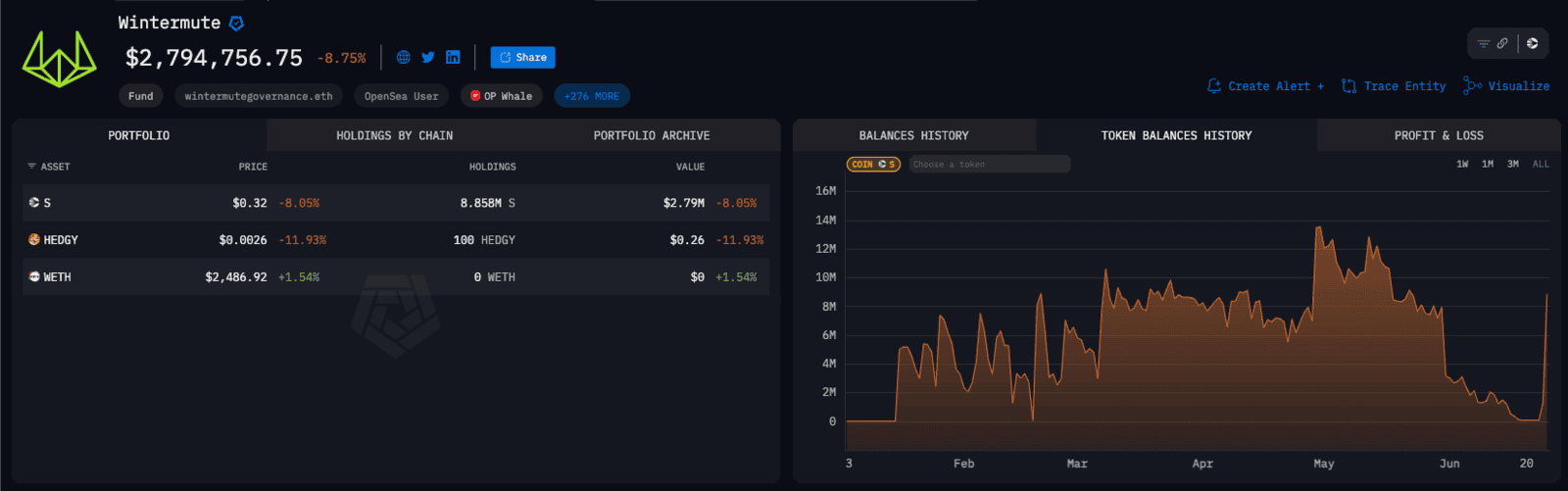Switch to the PORTFOLIO tab
The image size is (1568, 491).
point(139,135)
